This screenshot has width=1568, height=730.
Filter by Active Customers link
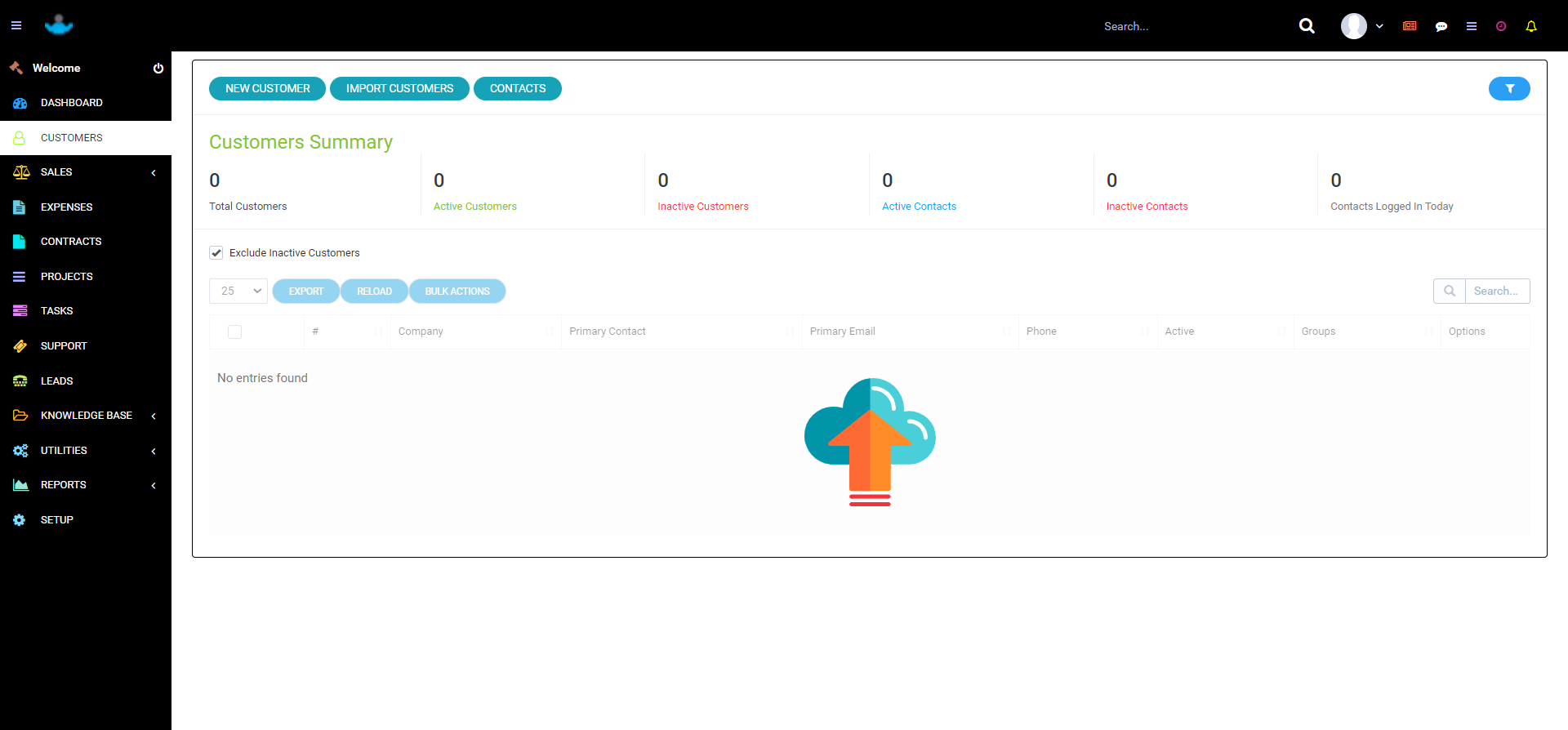(475, 207)
